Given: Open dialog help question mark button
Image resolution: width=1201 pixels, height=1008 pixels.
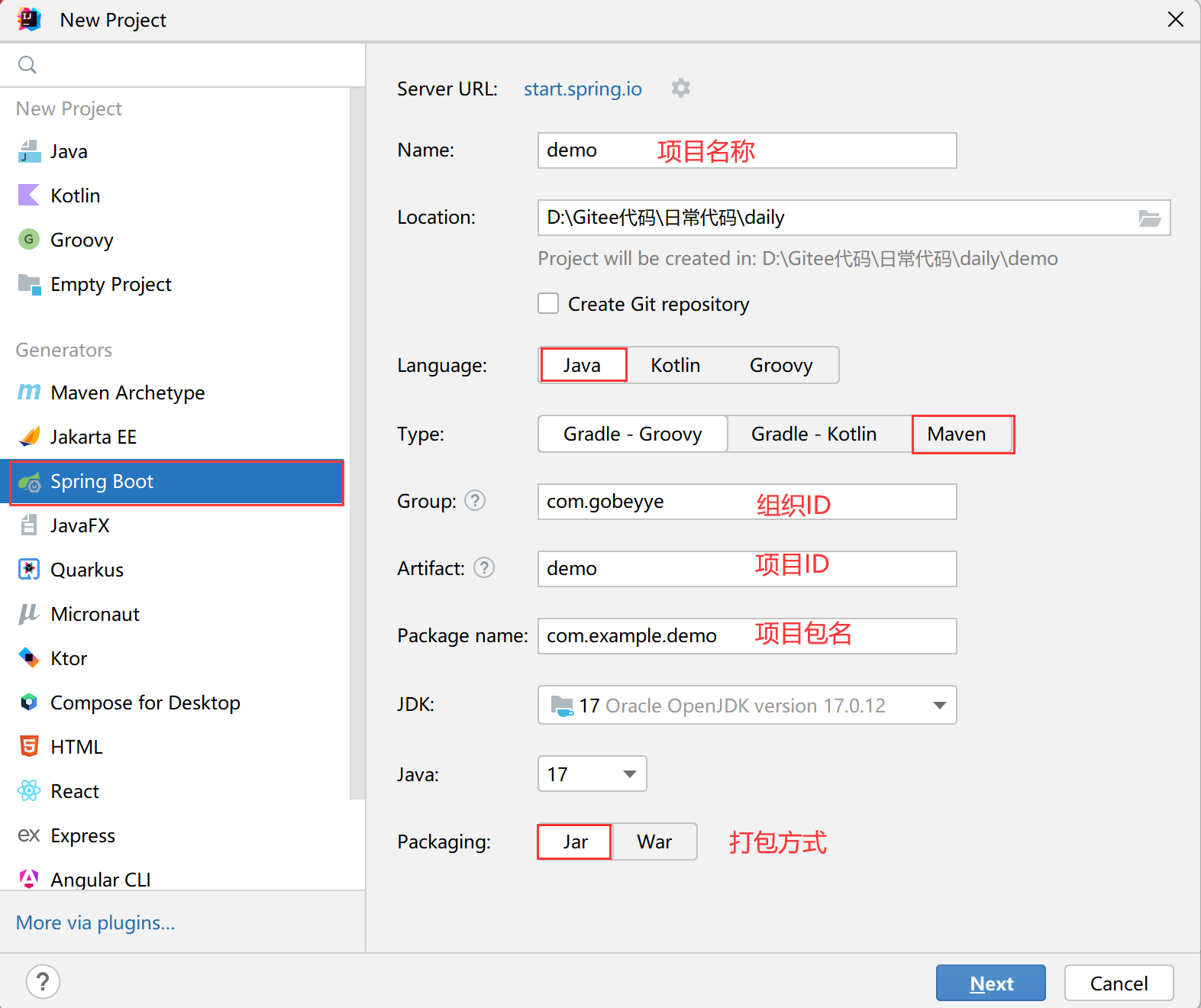Looking at the screenshot, I should [43, 982].
